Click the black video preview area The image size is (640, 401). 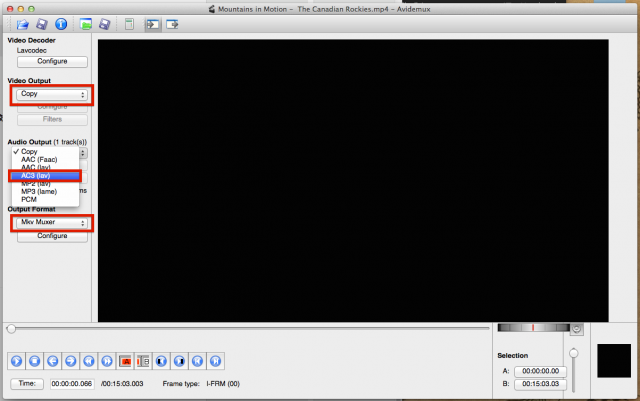[353, 180]
